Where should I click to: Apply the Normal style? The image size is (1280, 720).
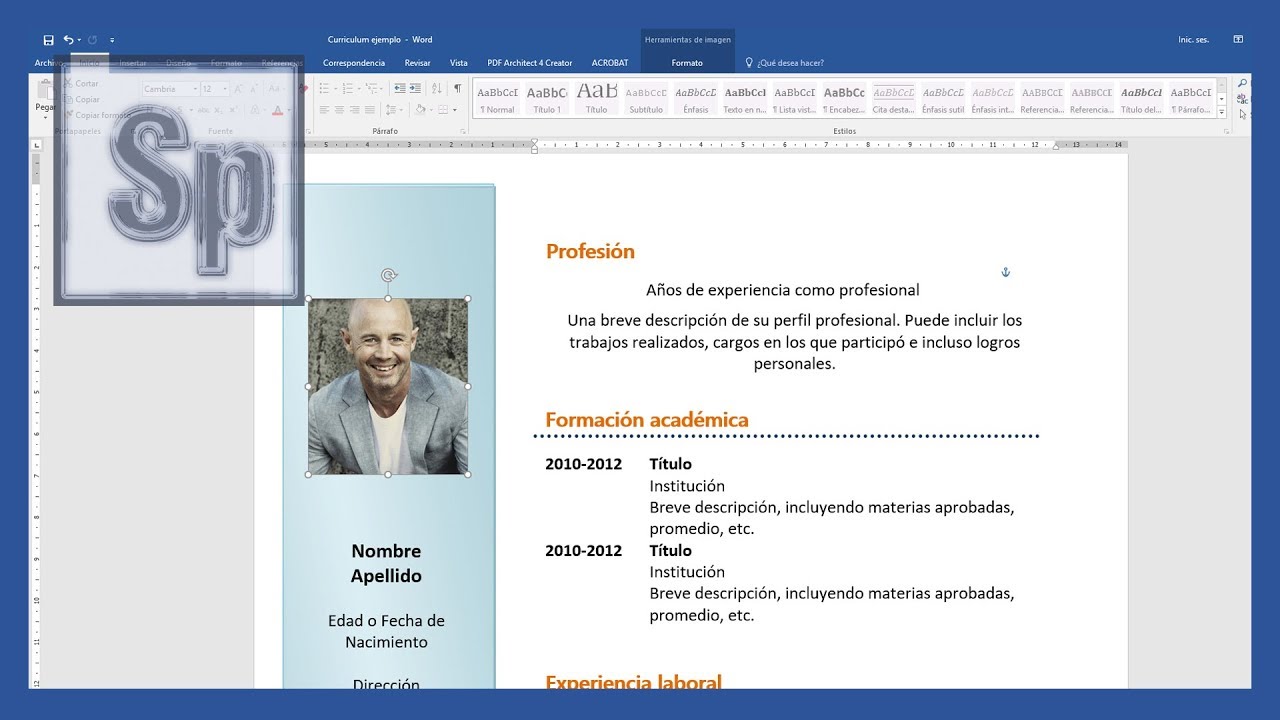(x=497, y=99)
